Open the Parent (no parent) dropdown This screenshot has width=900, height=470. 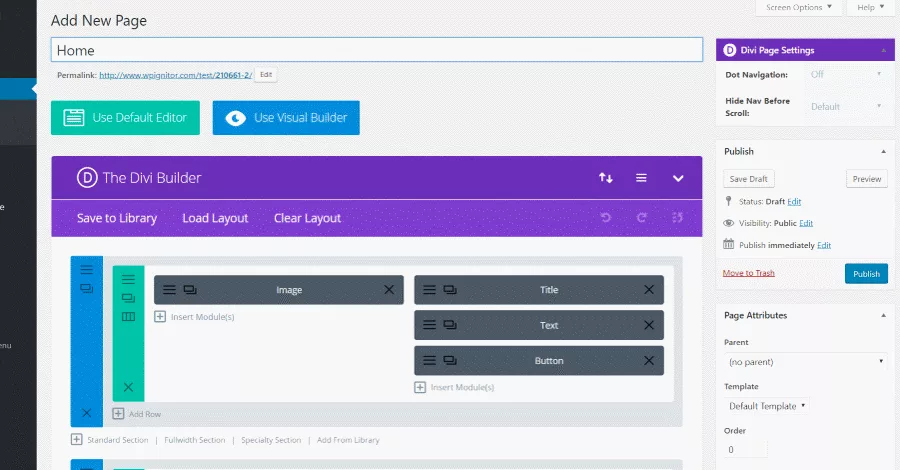[805, 362]
